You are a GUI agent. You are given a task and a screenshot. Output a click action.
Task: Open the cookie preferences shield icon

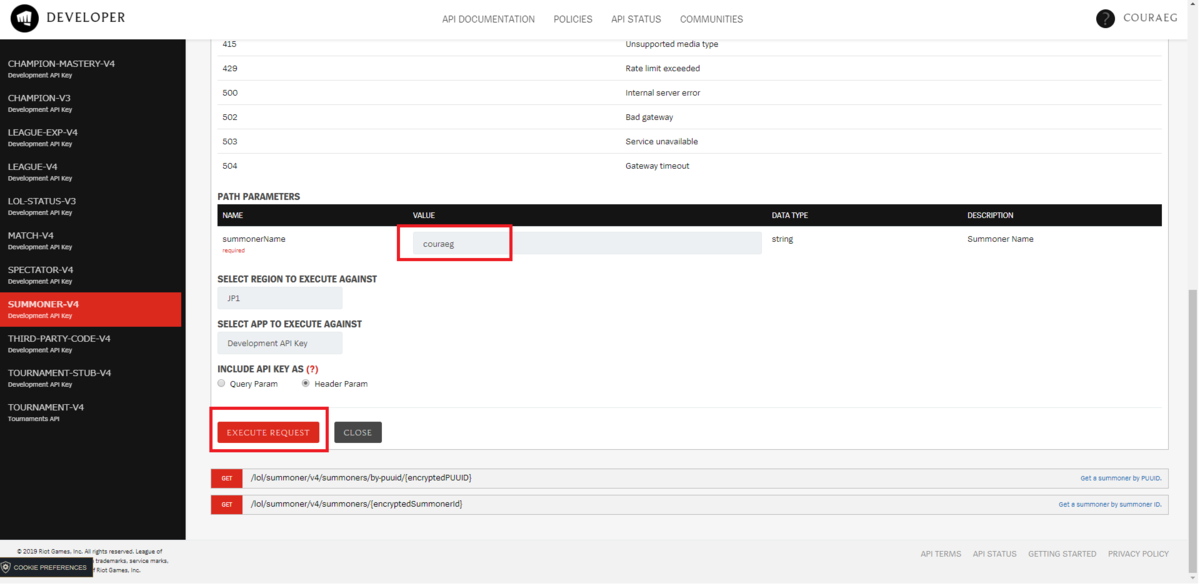[x=6, y=567]
